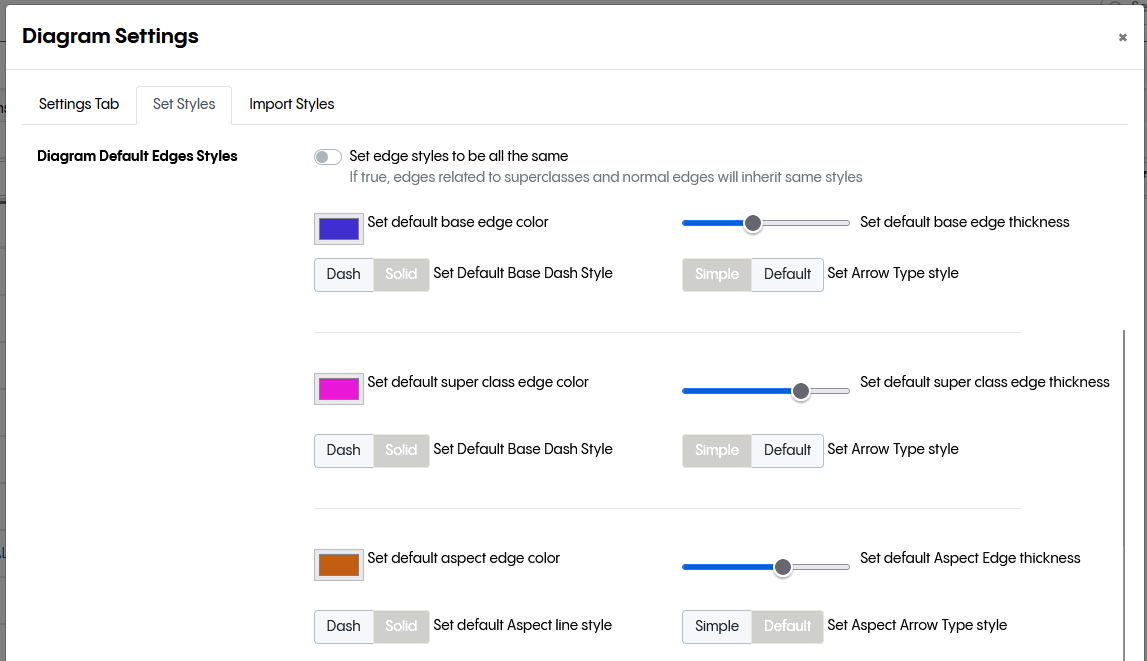Screen dimensions: 1147x661
Task: Open the blue base edge color swatch
Action: click(x=338, y=229)
